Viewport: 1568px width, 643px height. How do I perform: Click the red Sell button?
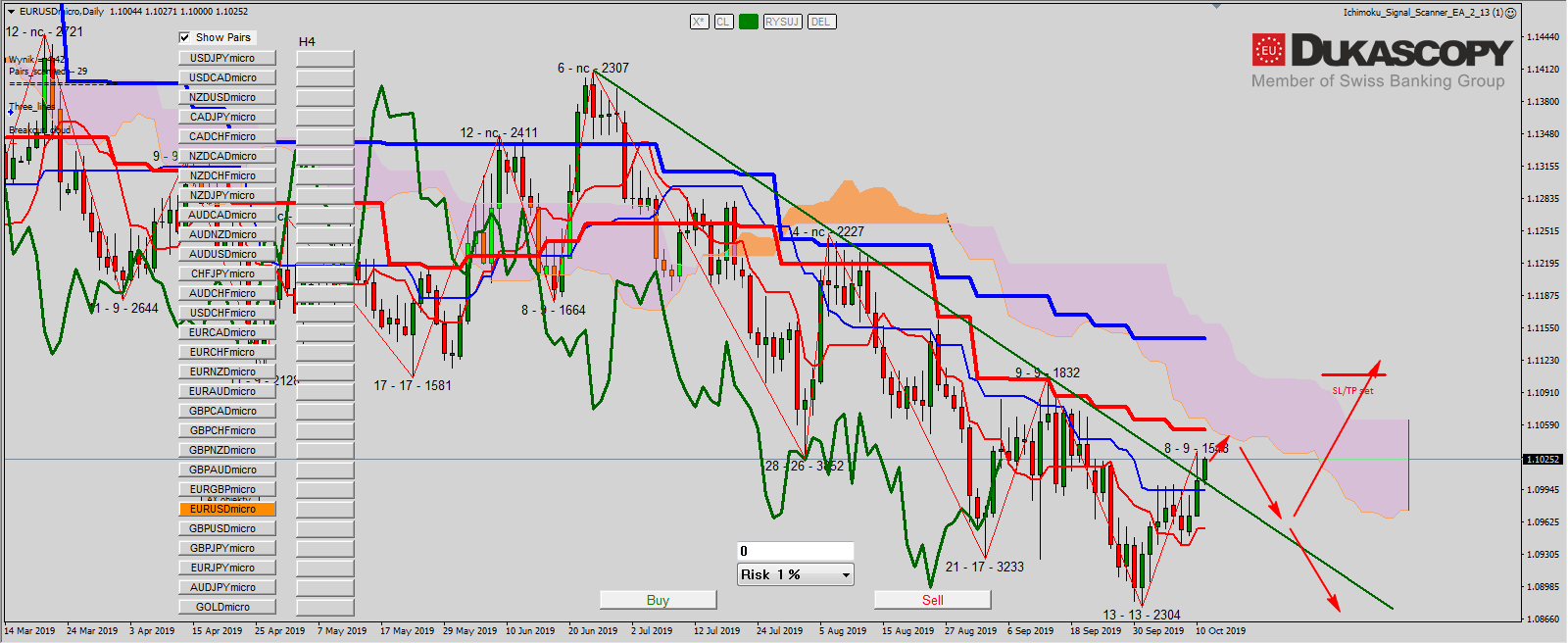click(x=932, y=600)
